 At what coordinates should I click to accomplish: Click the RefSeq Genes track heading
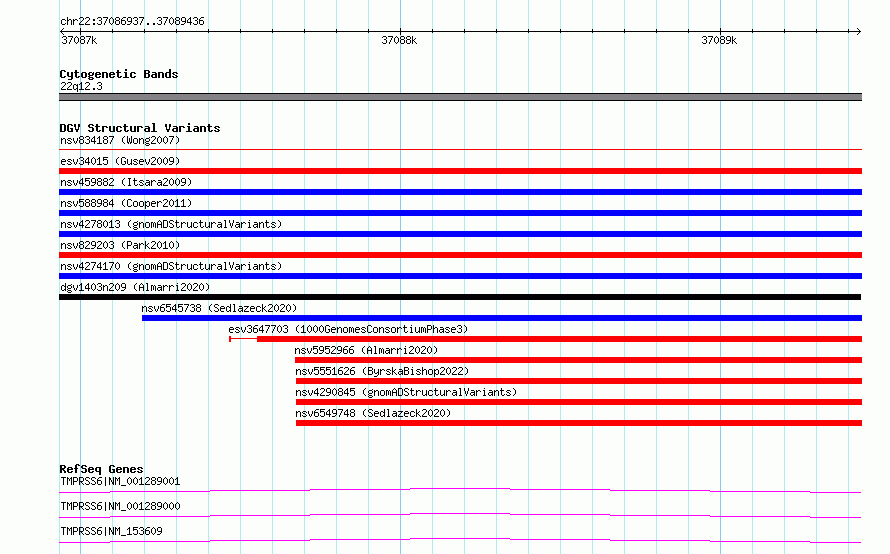pos(101,469)
